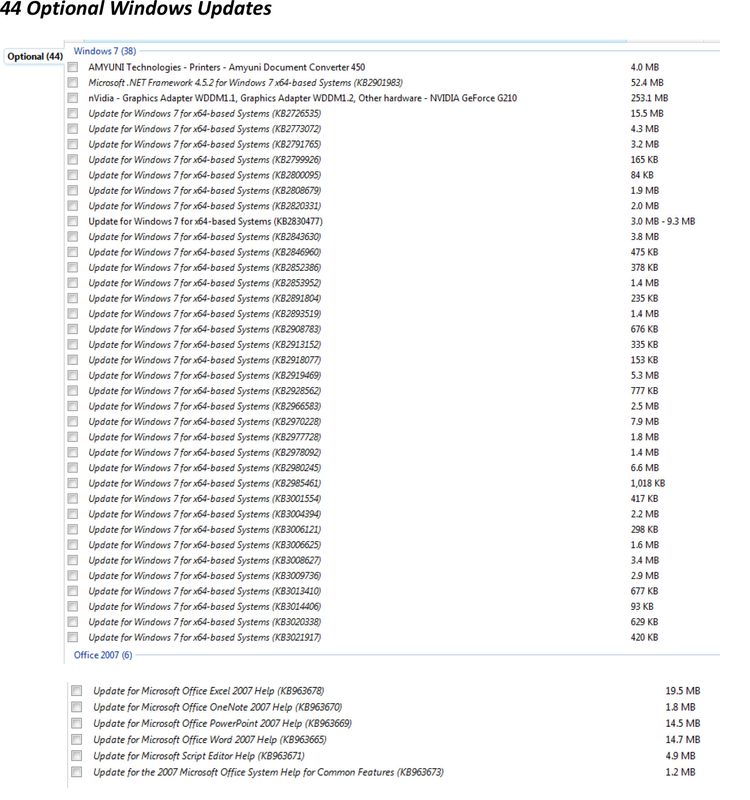Check the Script Editor Help (KB963671) box

pyautogui.click(x=77, y=756)
